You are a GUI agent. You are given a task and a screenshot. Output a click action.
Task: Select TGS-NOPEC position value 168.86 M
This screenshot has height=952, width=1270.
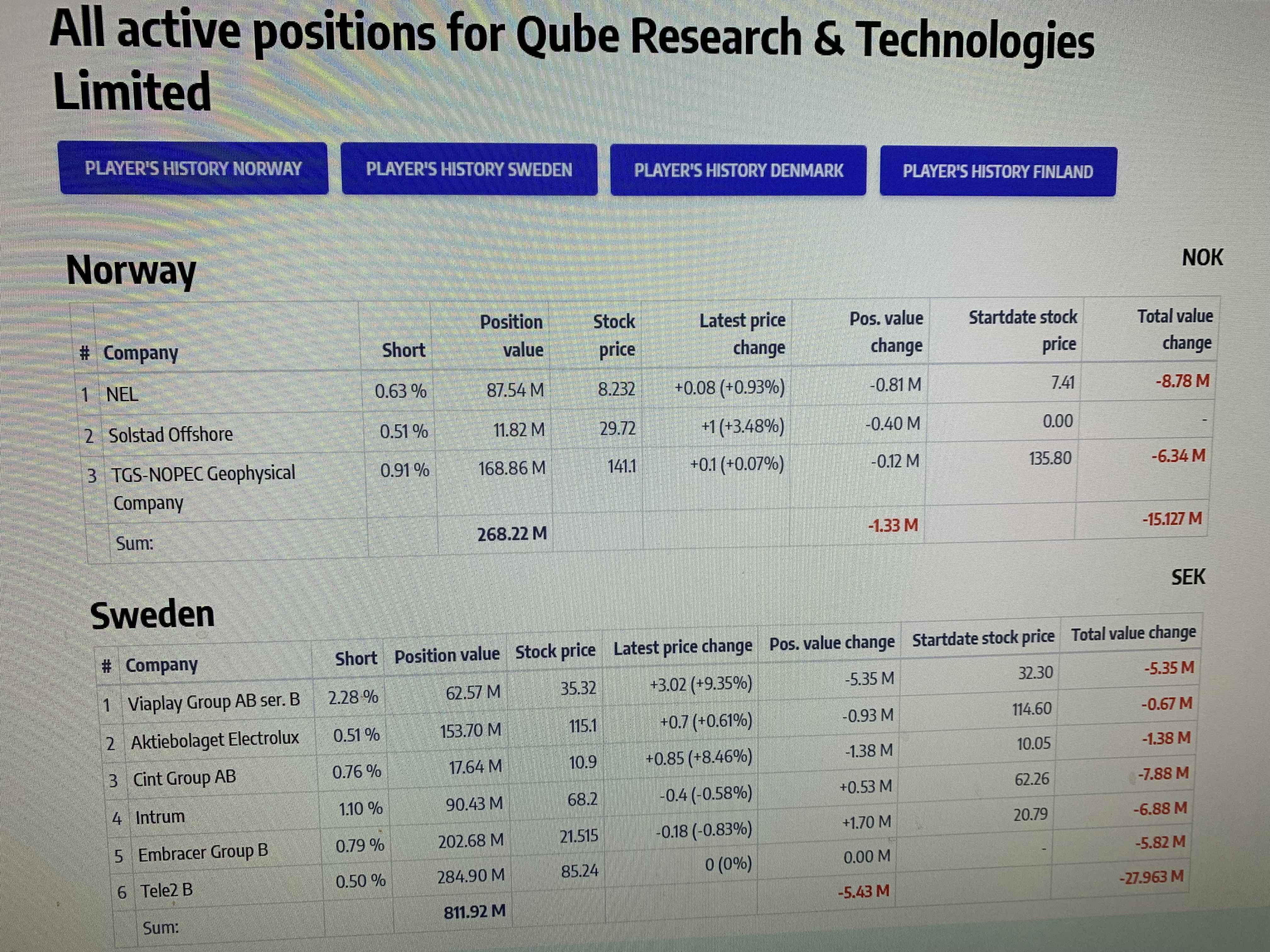click(x=512, y=468)
